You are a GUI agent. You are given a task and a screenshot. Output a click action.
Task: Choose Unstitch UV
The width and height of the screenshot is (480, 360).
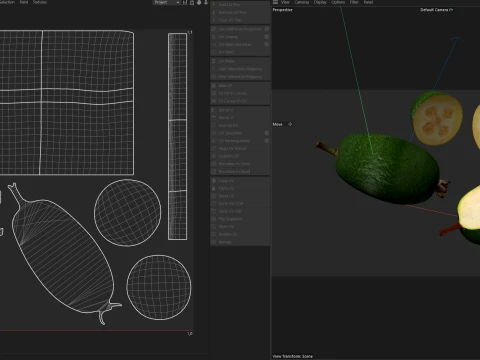240,156
